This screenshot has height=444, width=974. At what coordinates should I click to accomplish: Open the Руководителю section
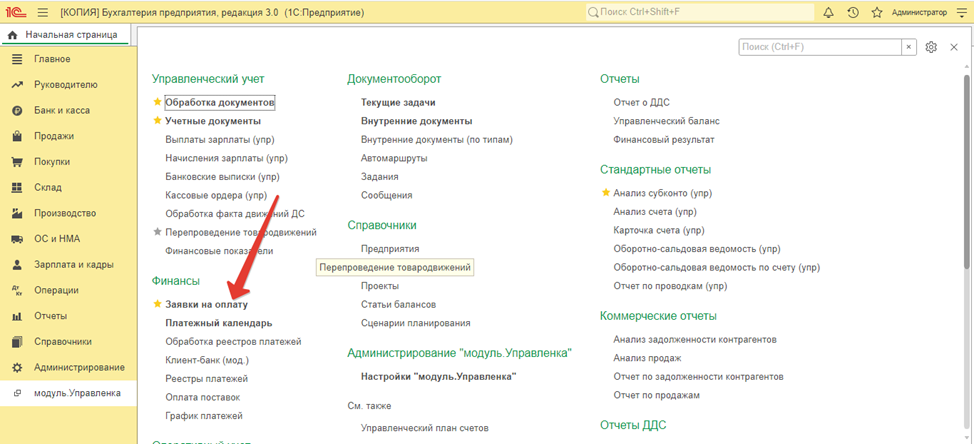pos(68,84)
